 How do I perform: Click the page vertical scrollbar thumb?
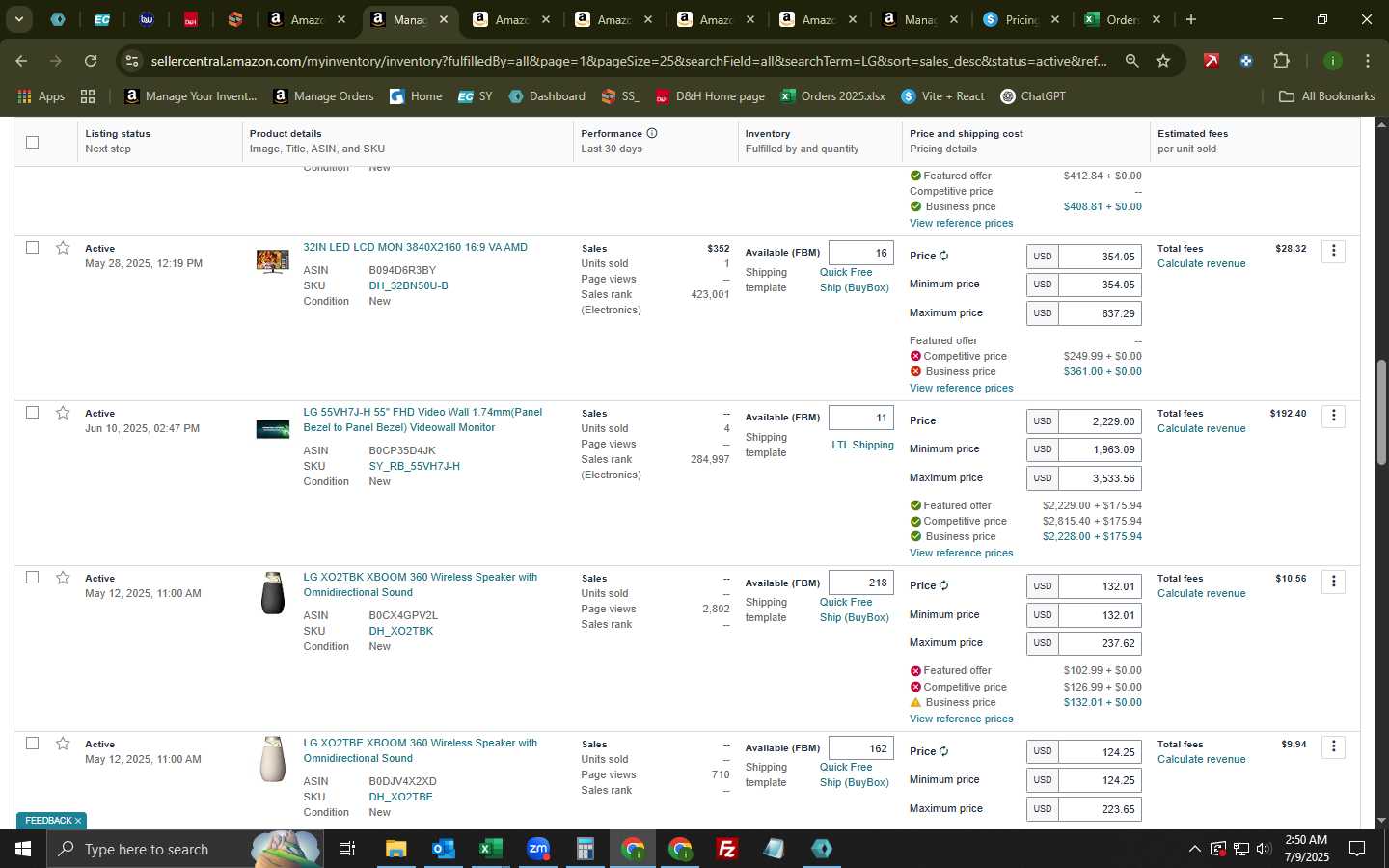1381,412
